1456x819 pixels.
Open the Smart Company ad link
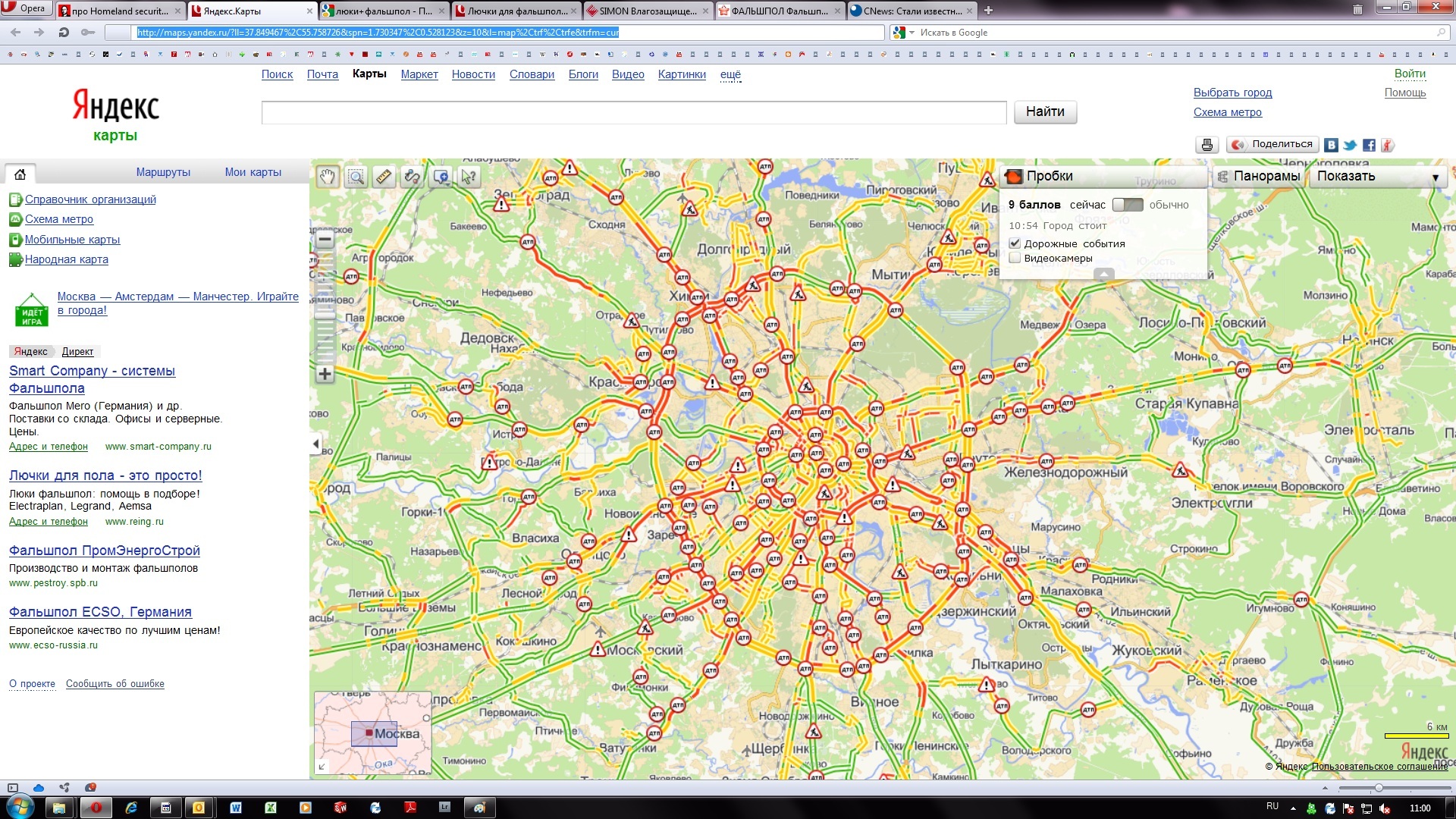(x=92, y=379)
